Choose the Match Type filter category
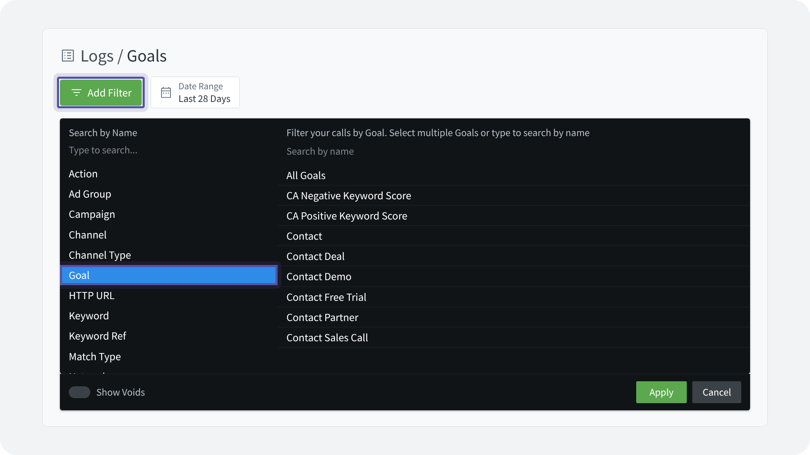Screen dimensions: 810x455 tap(169, 356)
